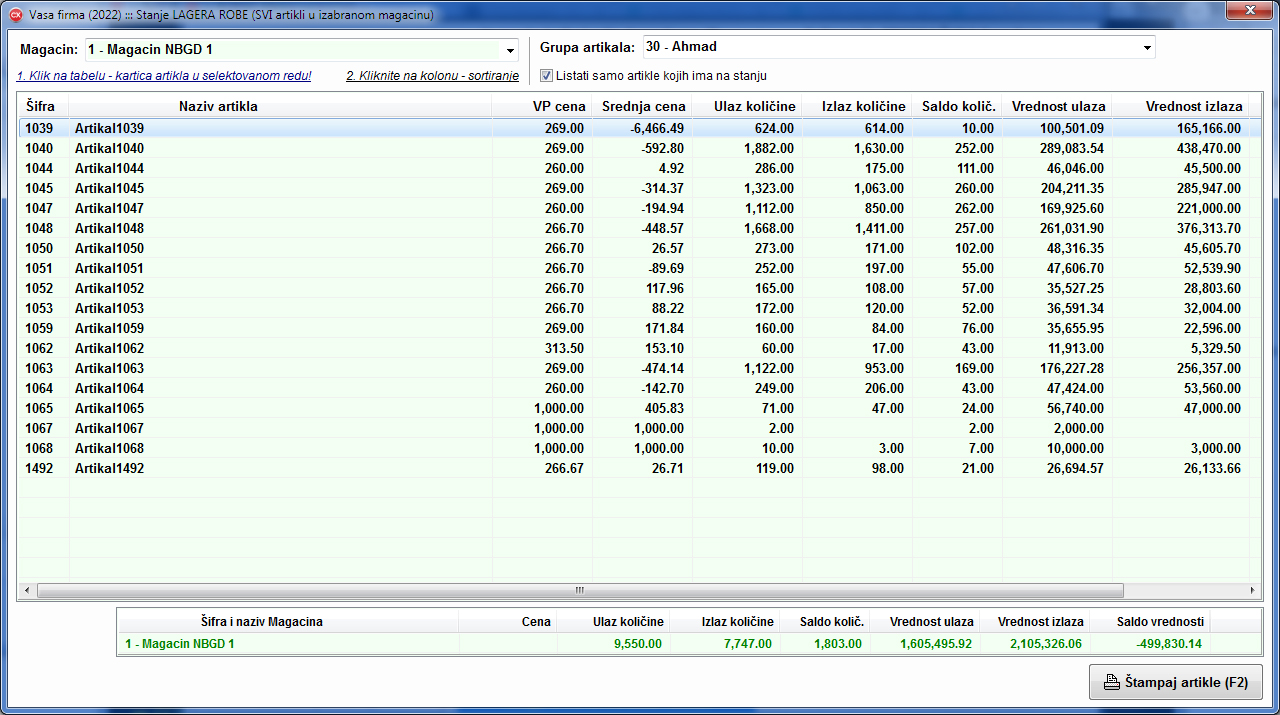Select the Artikal1067 name cell
The image size is (1280, 715).
[280, 428]
